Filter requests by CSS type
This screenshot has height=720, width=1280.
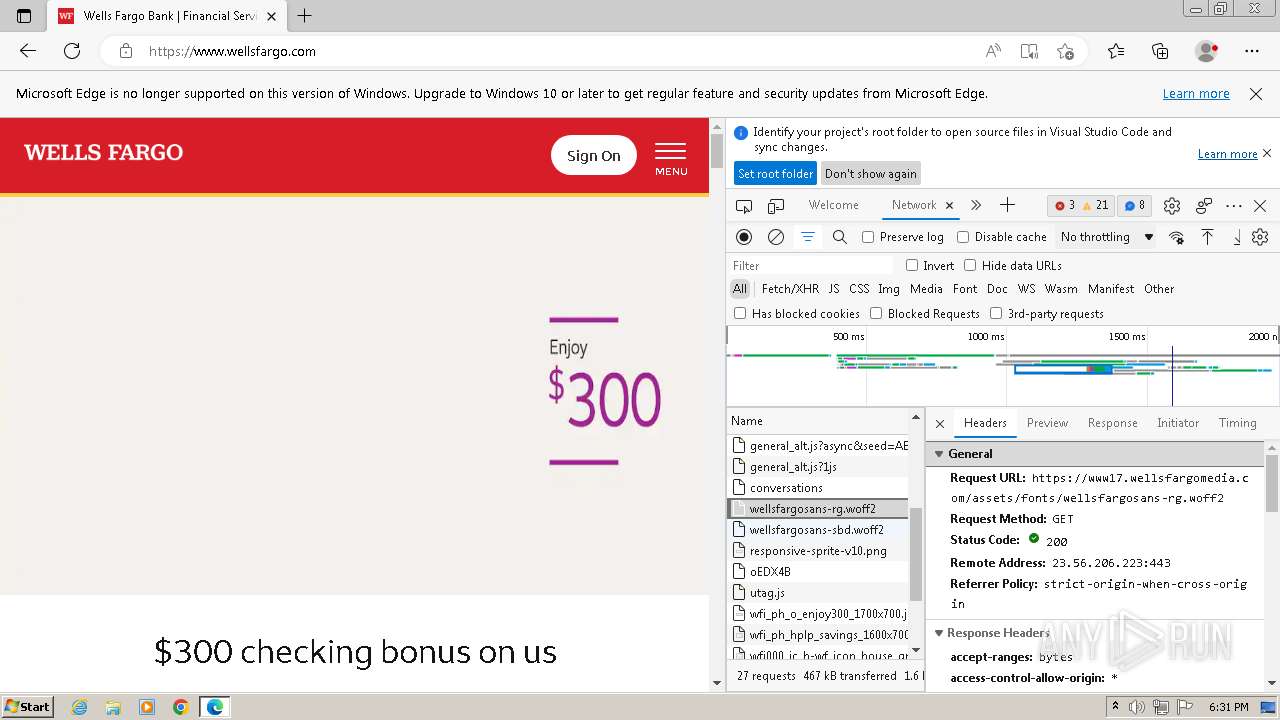pos(859,289)
